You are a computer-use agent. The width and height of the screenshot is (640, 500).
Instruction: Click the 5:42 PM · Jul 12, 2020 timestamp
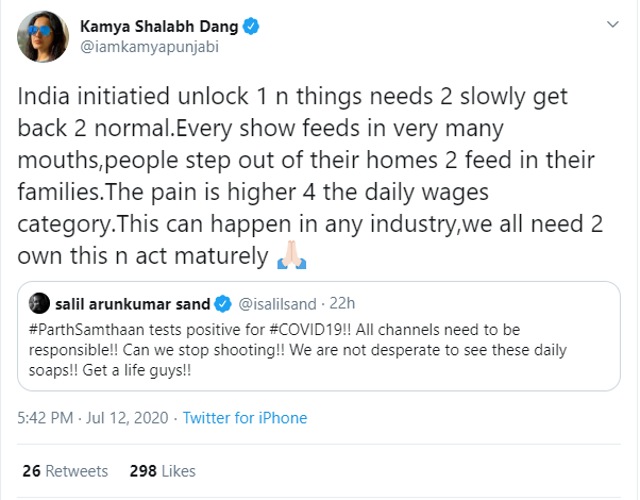point(93,418)
